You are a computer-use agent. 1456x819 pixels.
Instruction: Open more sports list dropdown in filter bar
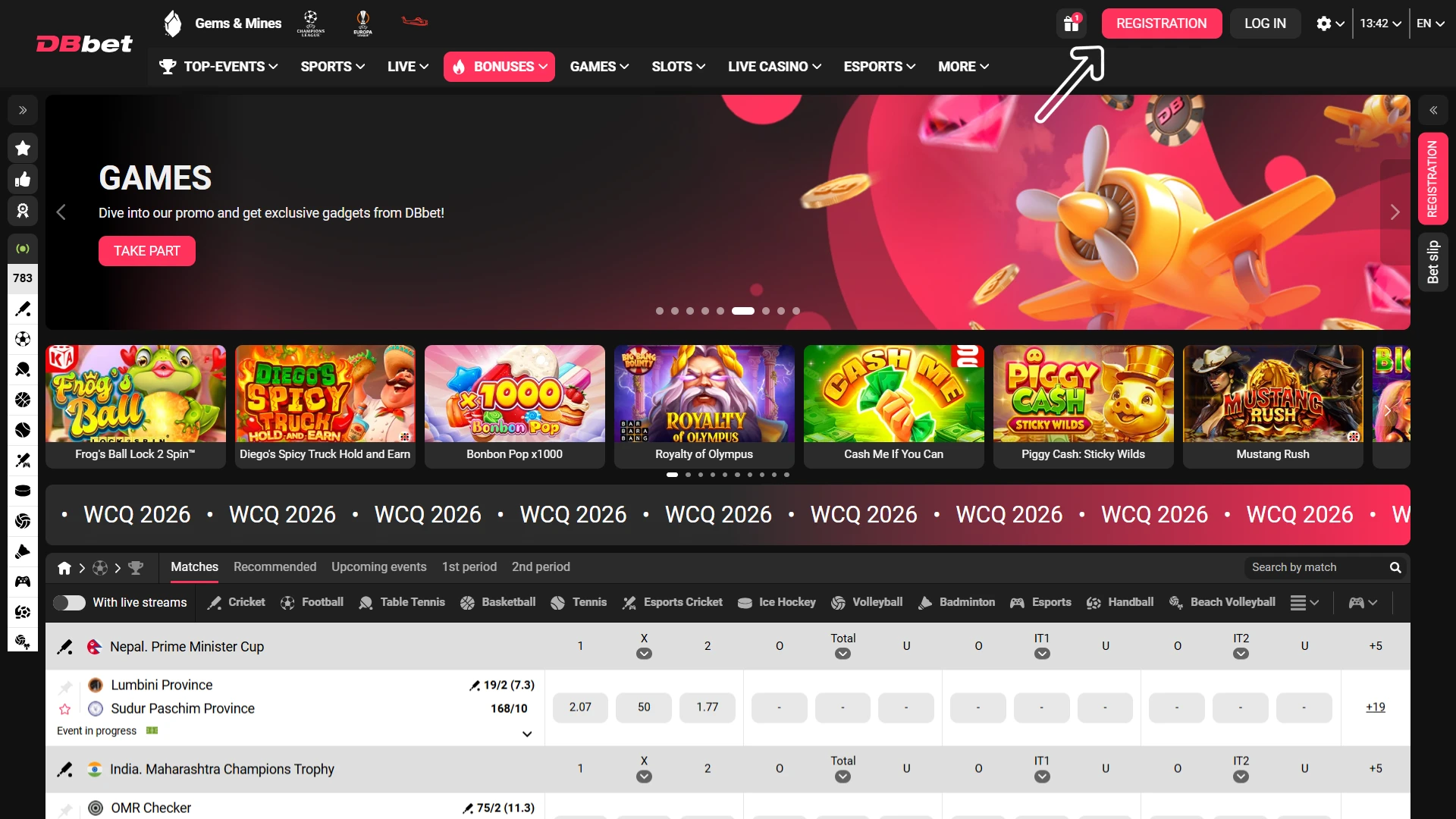point(1304,603)
